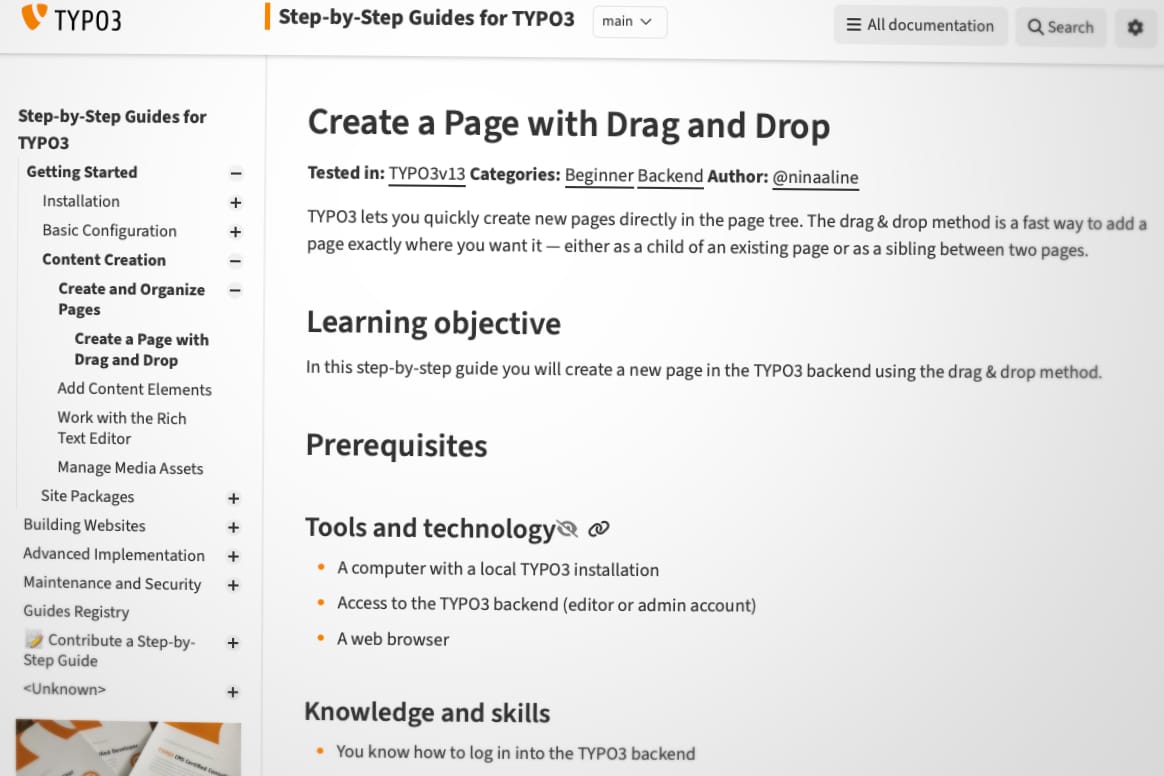Viewport: 1164px width, 776px height.
Task: Click the Beginner category link
Action: pyautogui.click(x=599, y=176)
